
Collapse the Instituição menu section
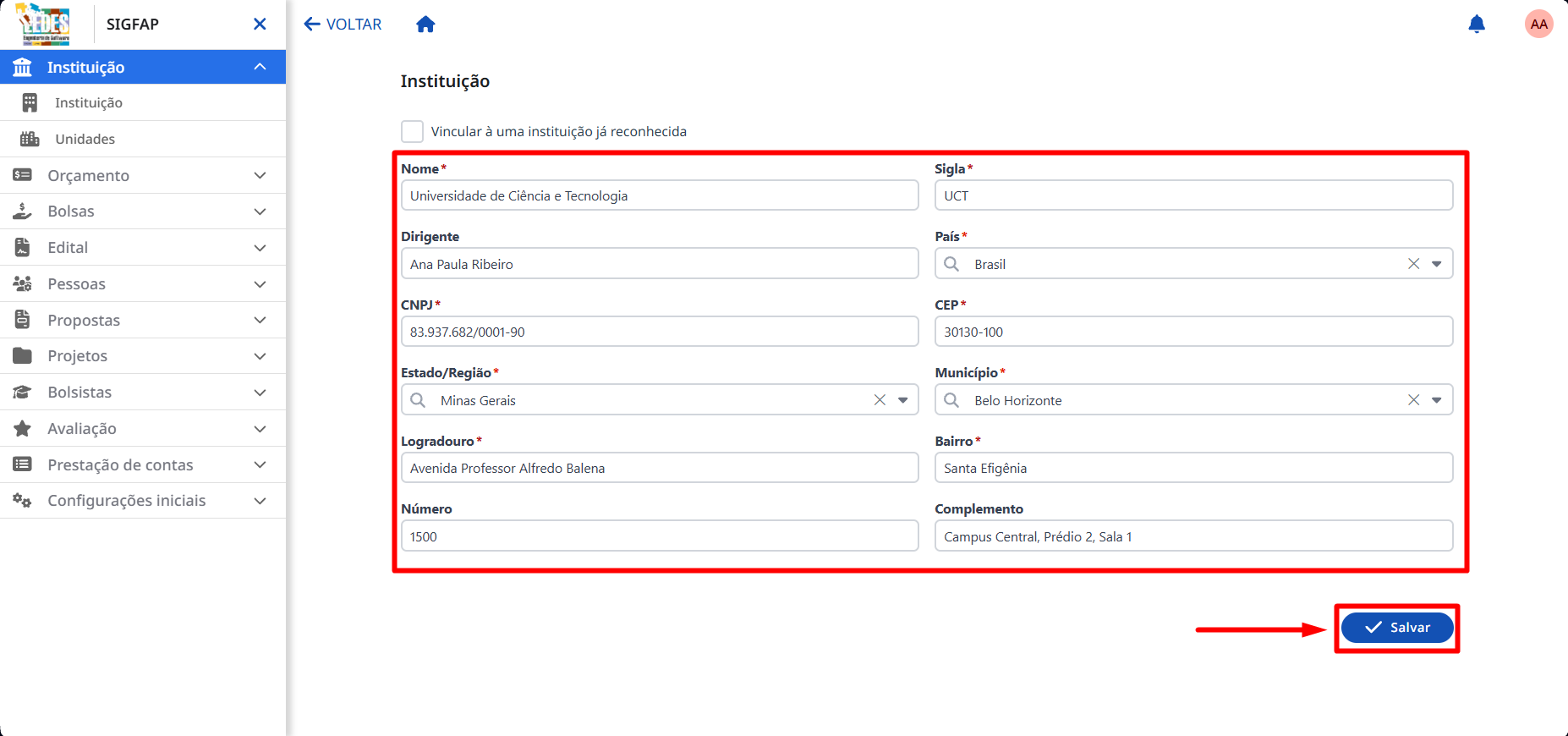143,67
